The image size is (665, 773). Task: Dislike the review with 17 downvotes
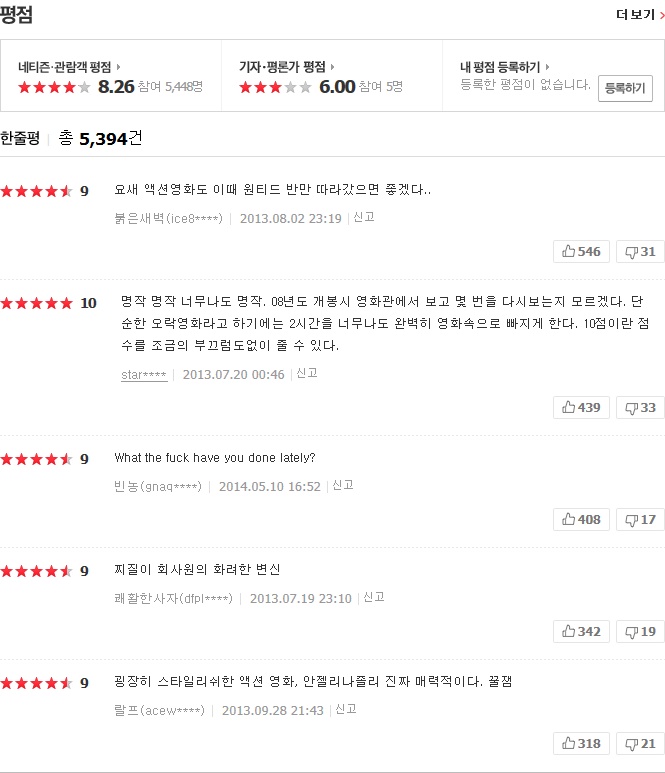click(x=640, y=519)
